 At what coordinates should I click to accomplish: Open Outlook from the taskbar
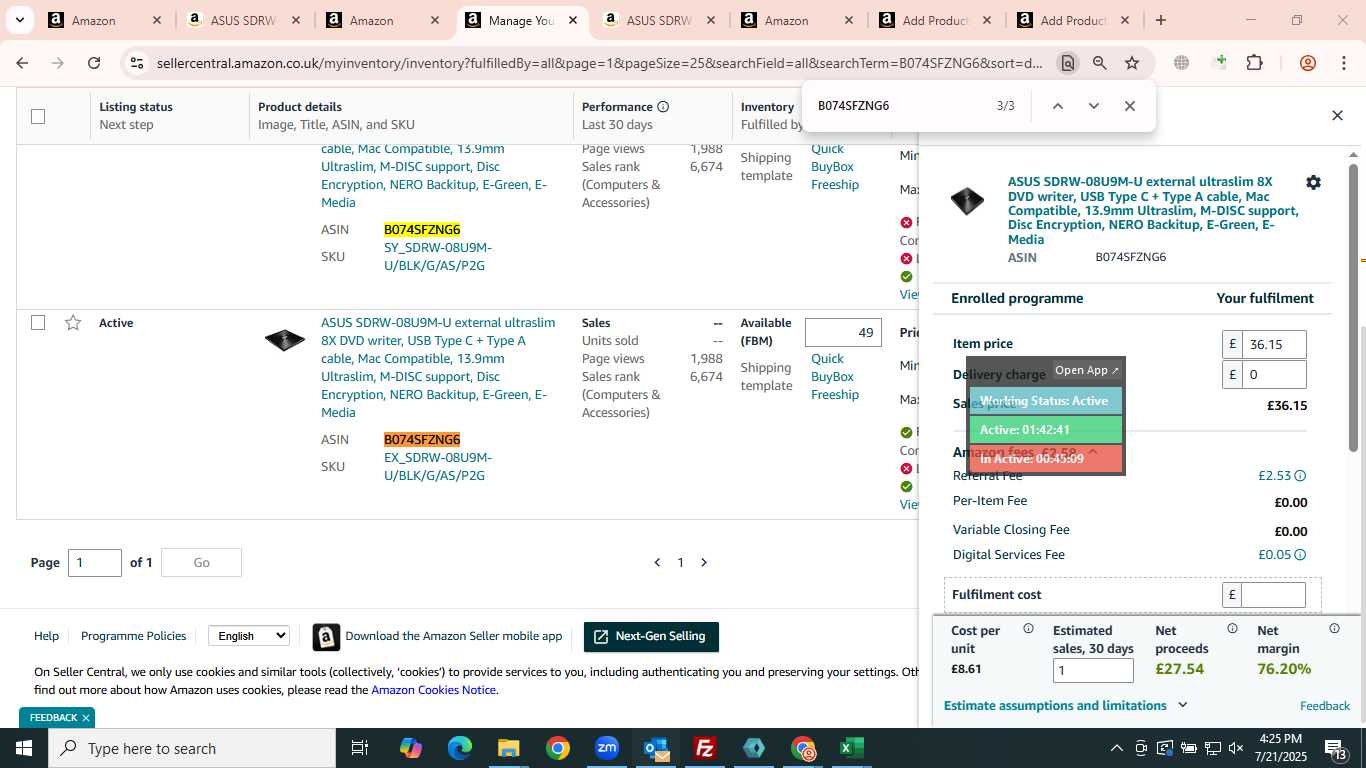click(656, 748)
